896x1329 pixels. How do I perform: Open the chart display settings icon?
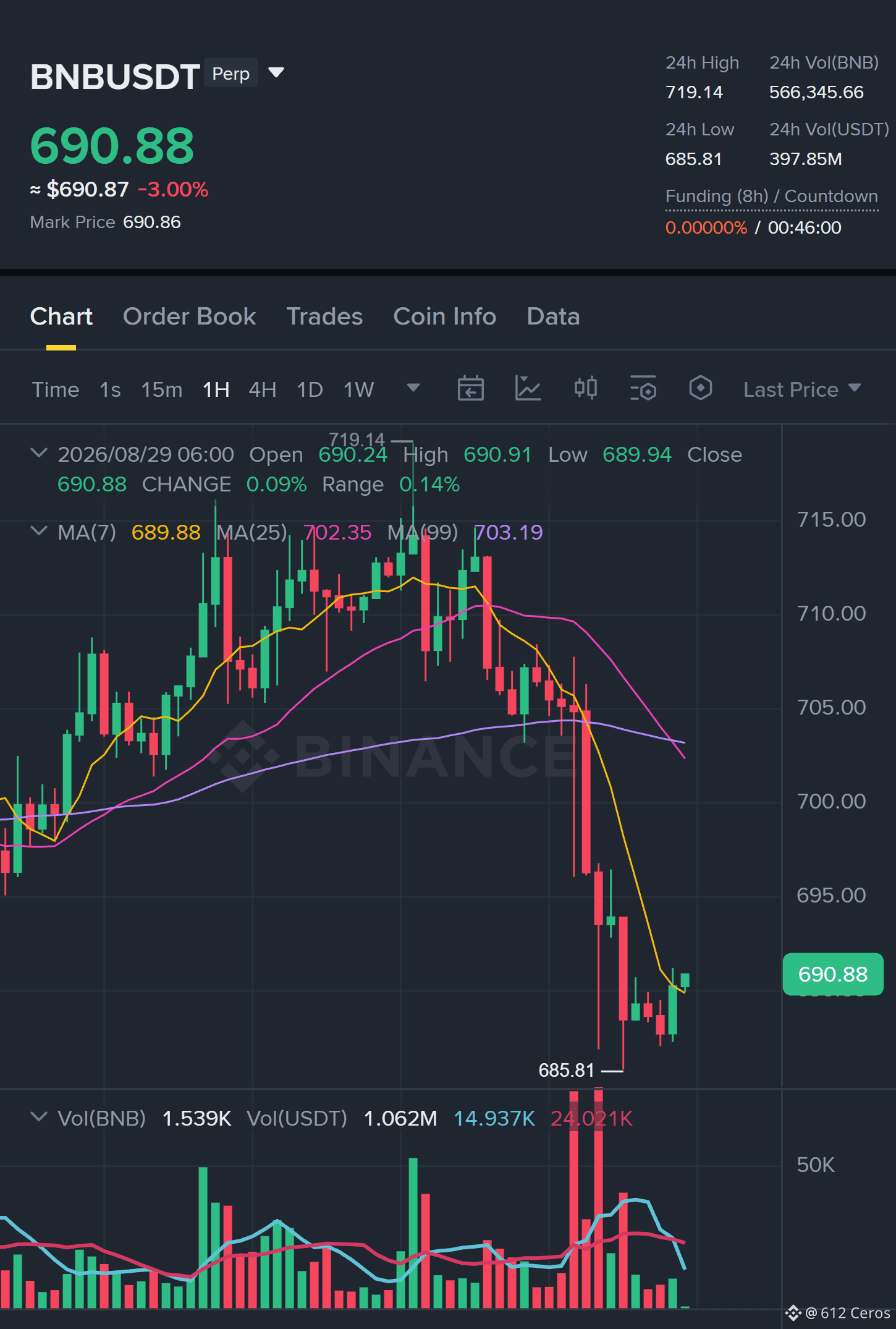[x=643, y=389]
